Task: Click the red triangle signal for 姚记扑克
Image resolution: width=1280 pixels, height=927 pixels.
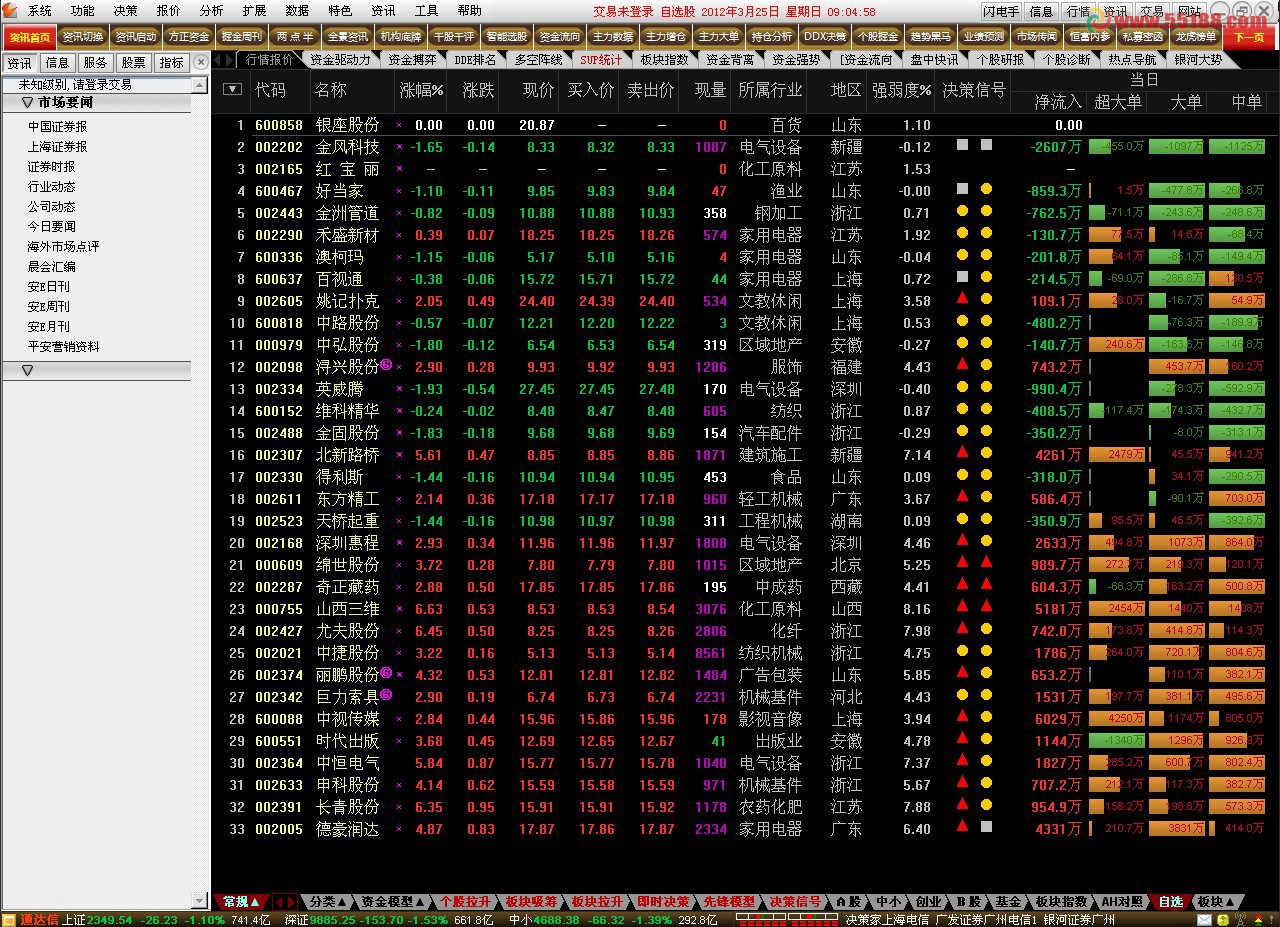Action: coord(962,299)
